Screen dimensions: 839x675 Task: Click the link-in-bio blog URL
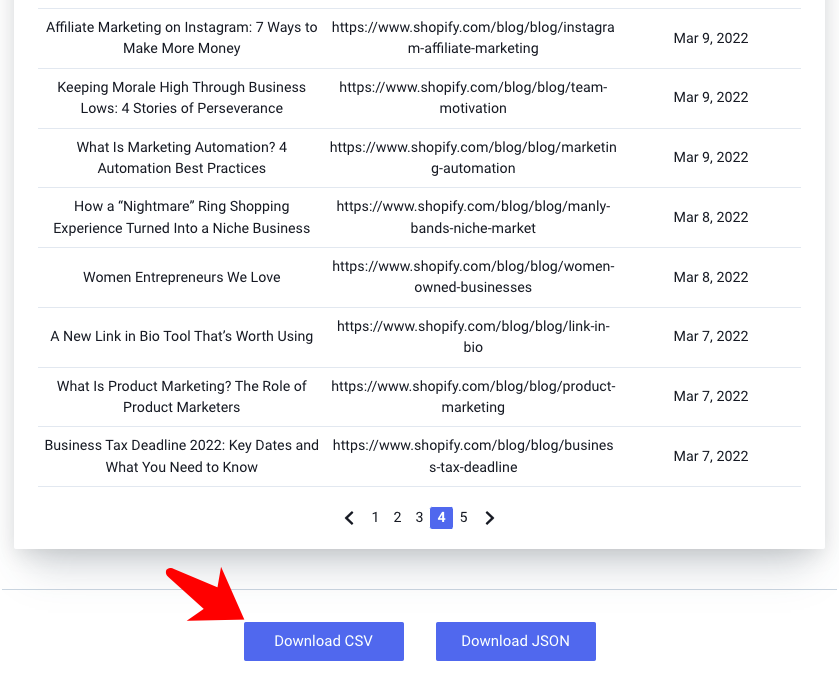click(473, 337)
